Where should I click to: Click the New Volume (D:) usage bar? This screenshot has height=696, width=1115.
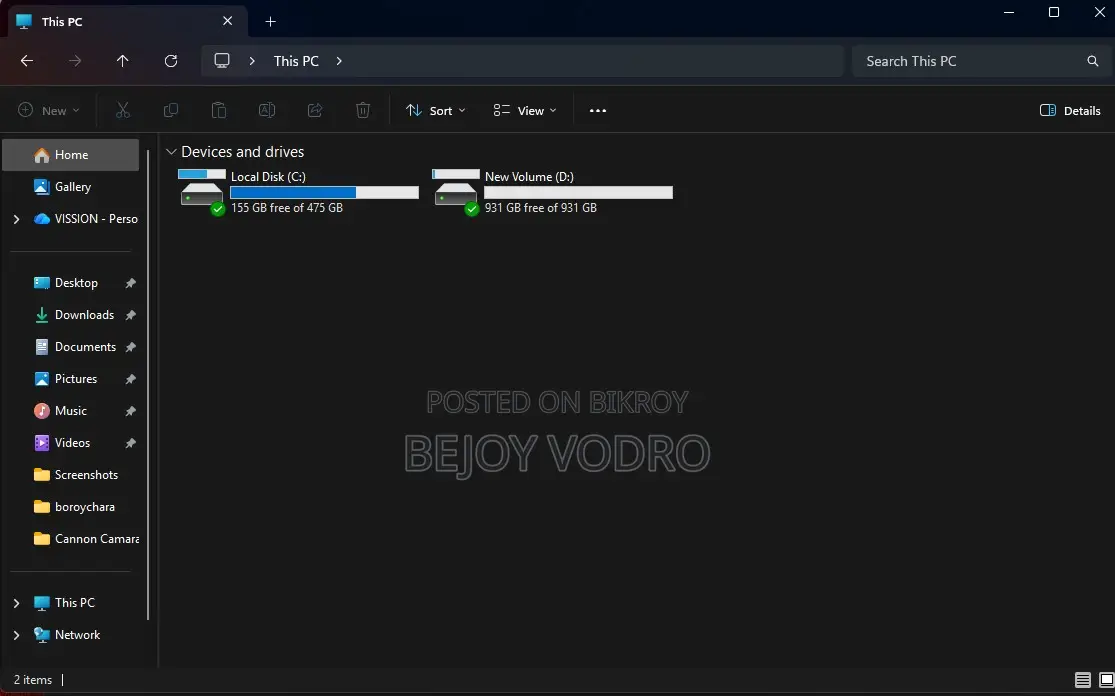(x=578, y=193)
